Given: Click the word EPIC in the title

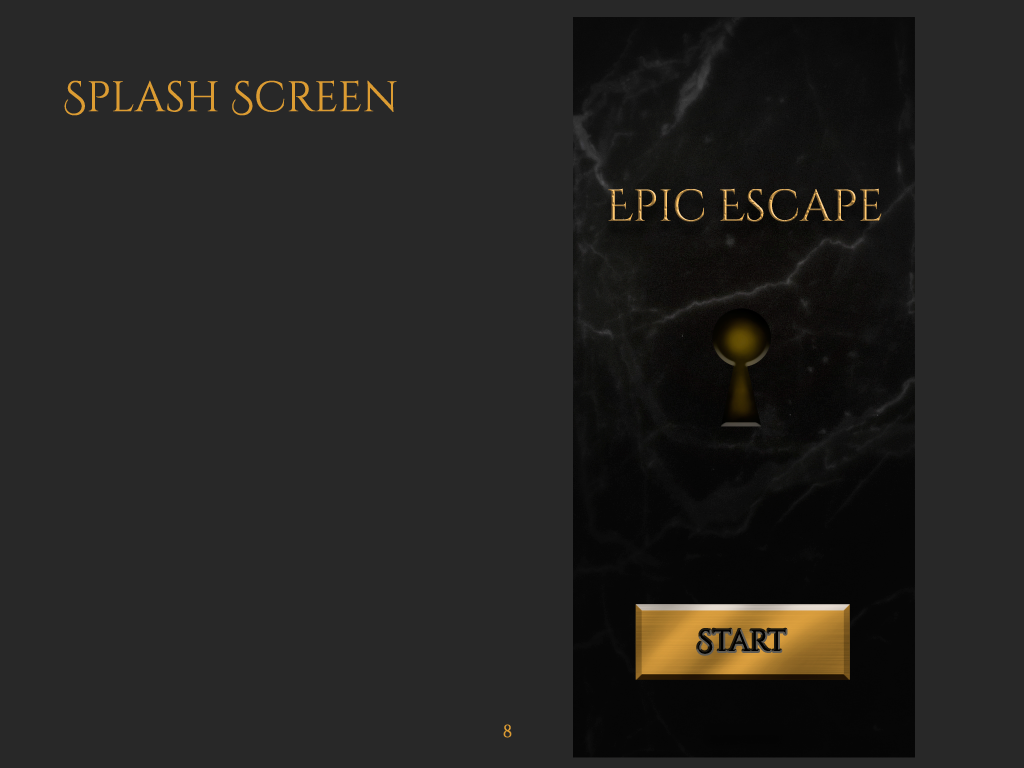Looking at the screenshot, I should 656,205.
